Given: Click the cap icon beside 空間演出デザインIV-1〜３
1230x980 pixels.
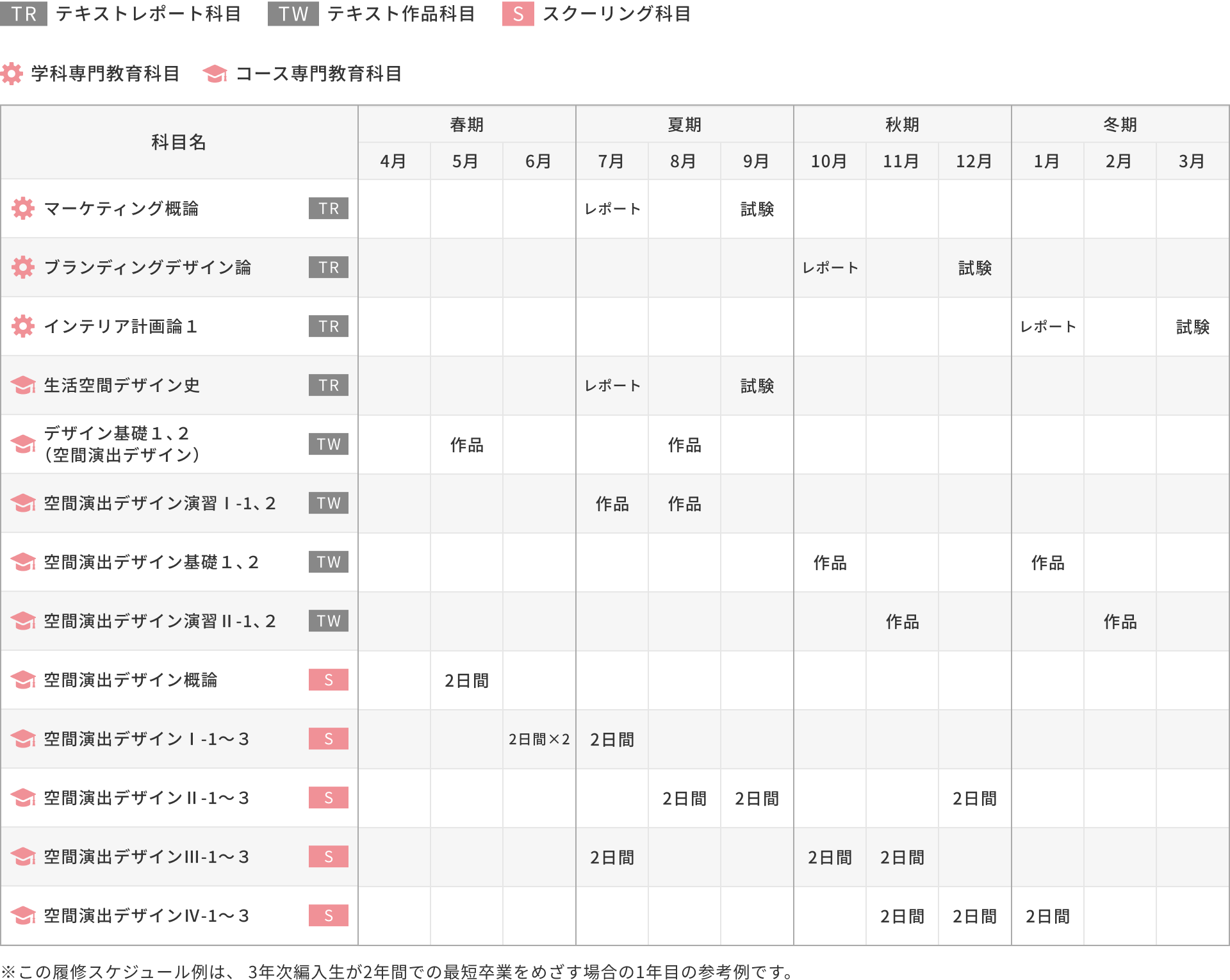Looking at the screenshot, I should (x=23, y=916).
